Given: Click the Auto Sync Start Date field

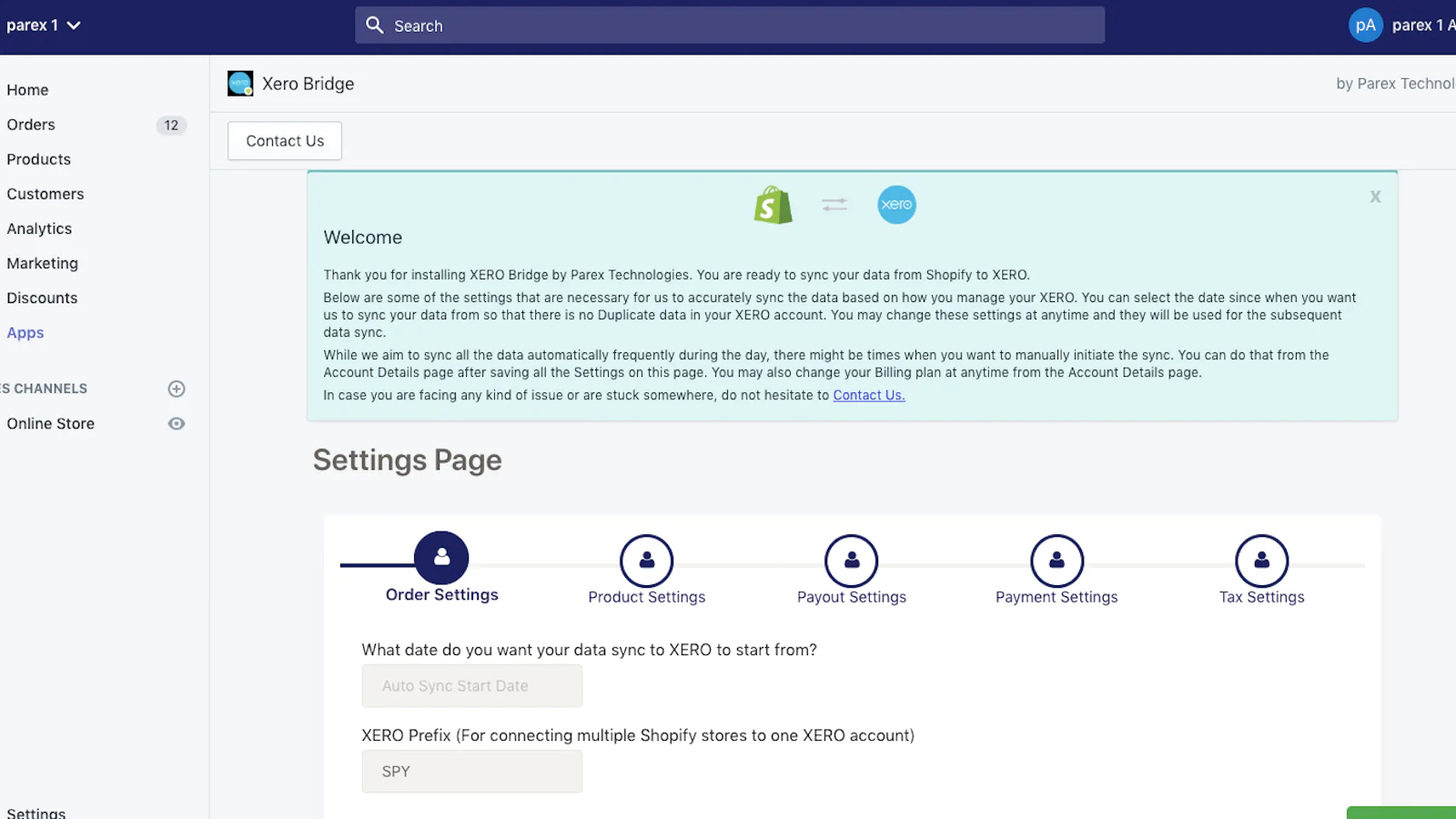Looking at the screenshot, I should (471, 686).
